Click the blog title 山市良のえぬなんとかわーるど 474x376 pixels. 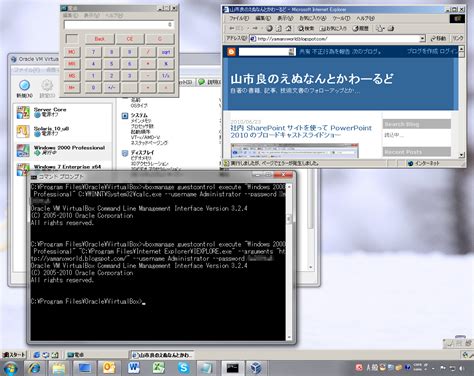point(312,79)
